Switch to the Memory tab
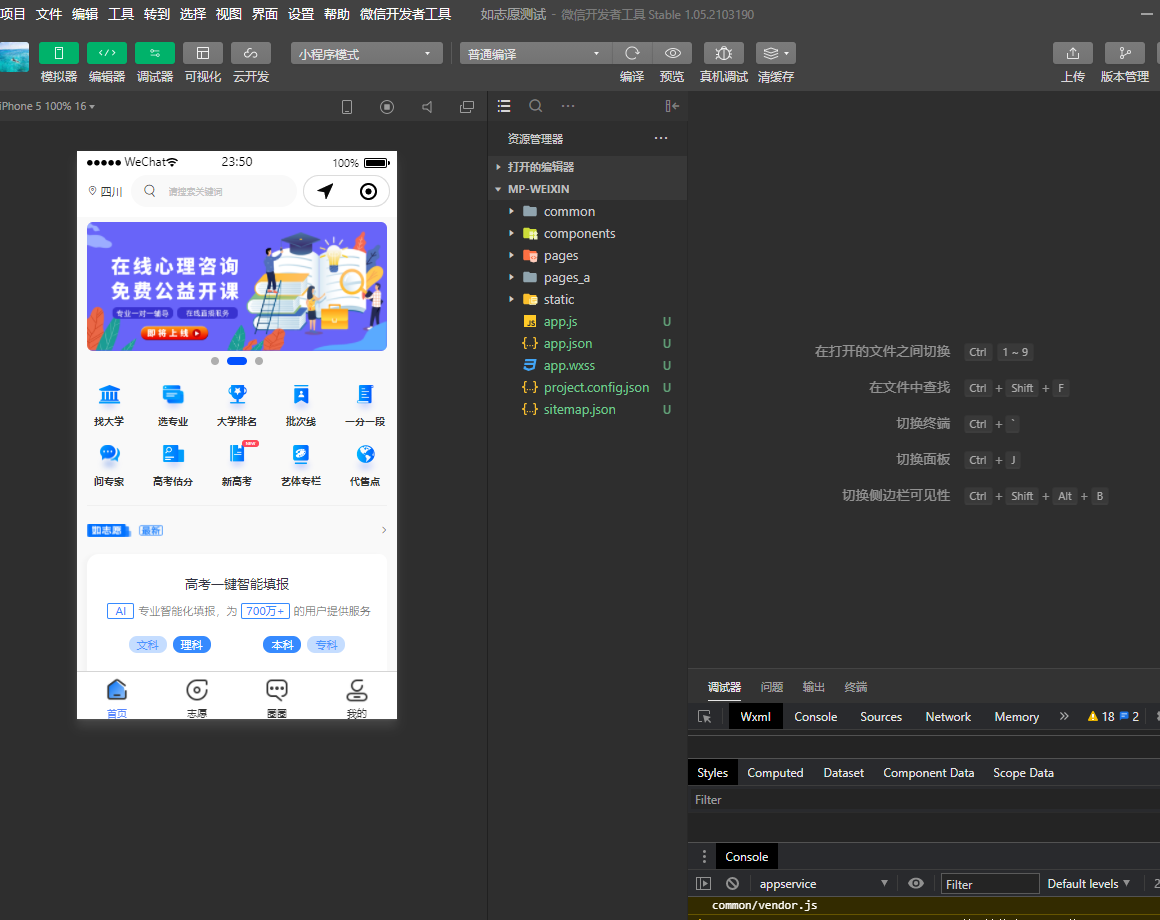This screenshot has width=1160, height=920. click(1016, 717)
